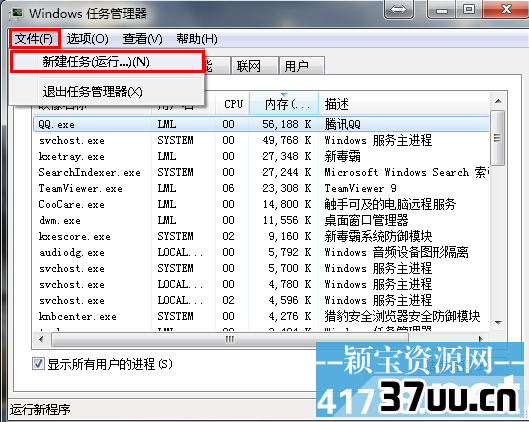529x422 pixels.
Task: Click the 腾讯QQ description cell
Action: pyautogui.click(x=342, y=124)
